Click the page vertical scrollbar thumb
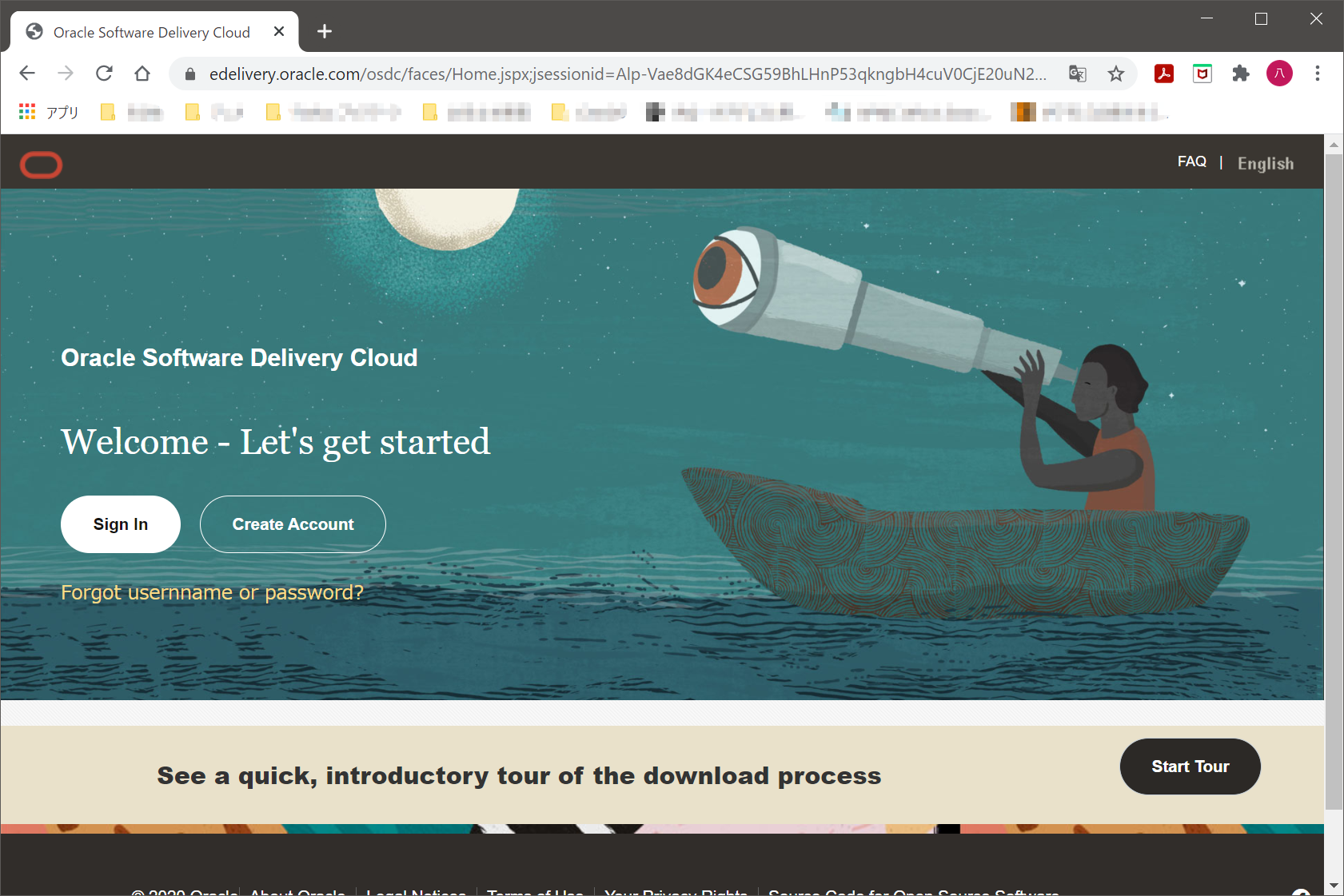Viewport: 1344px width, 896px height. [x=1334, y=481]
